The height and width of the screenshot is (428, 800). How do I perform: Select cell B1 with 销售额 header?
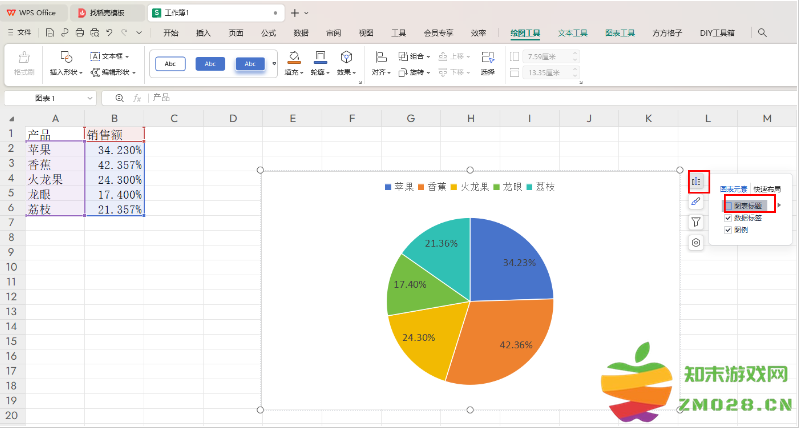(114, 134)
